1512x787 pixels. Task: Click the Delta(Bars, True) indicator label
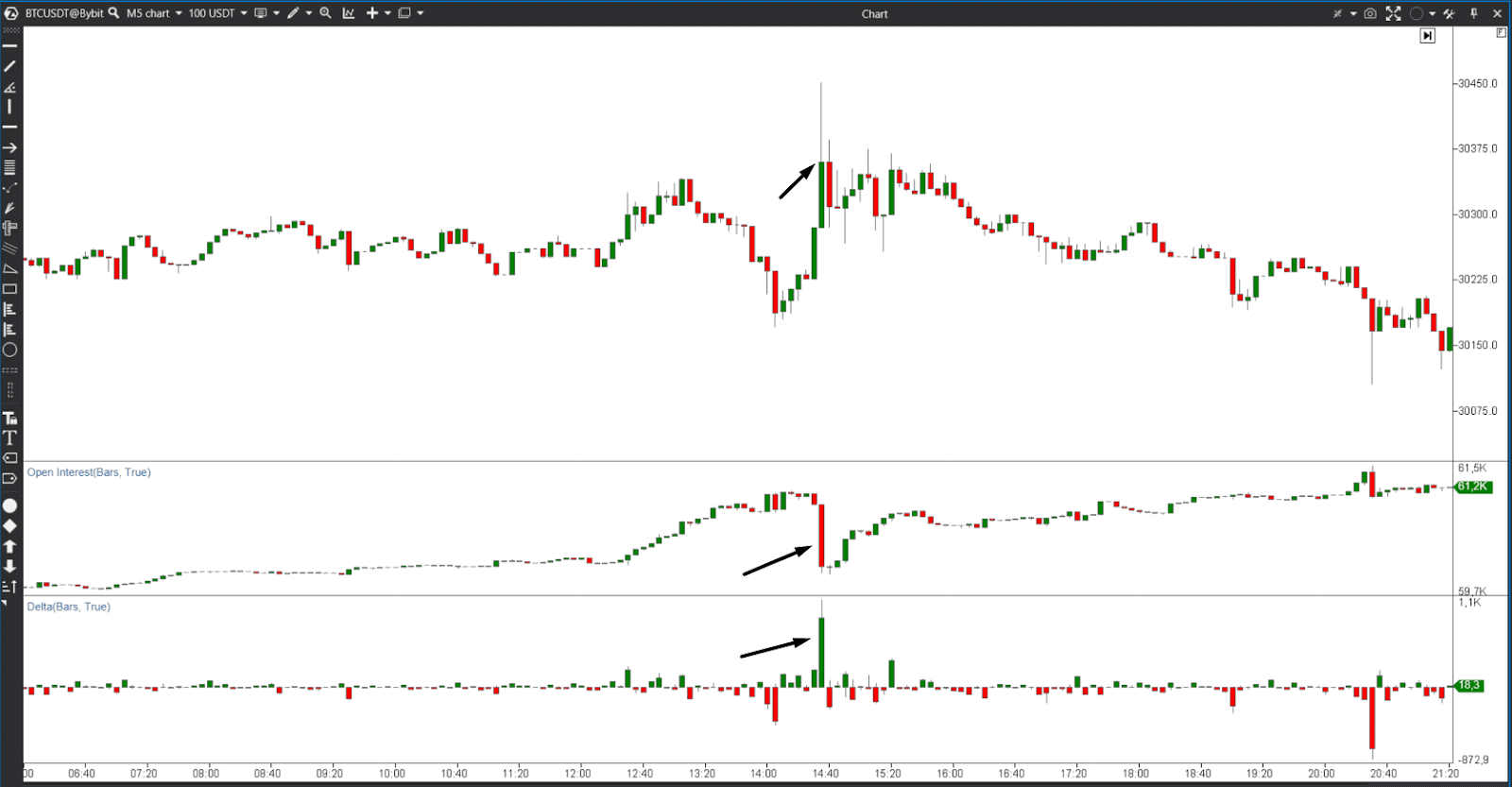click(68, 607)
